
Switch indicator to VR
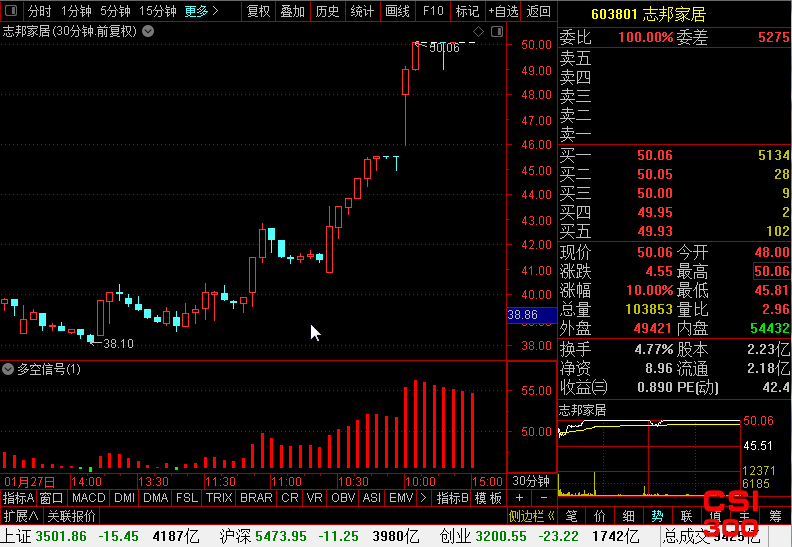(315, 498)
